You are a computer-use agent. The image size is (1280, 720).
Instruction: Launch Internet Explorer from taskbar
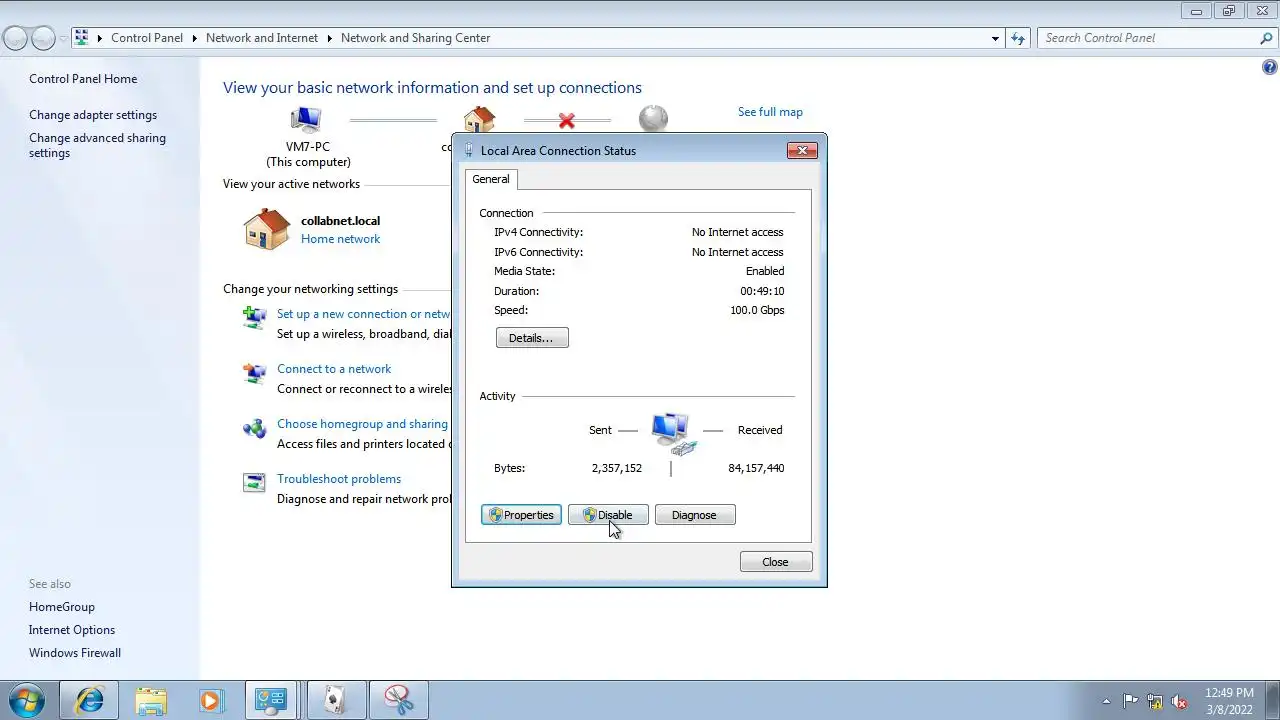point(89,700)
